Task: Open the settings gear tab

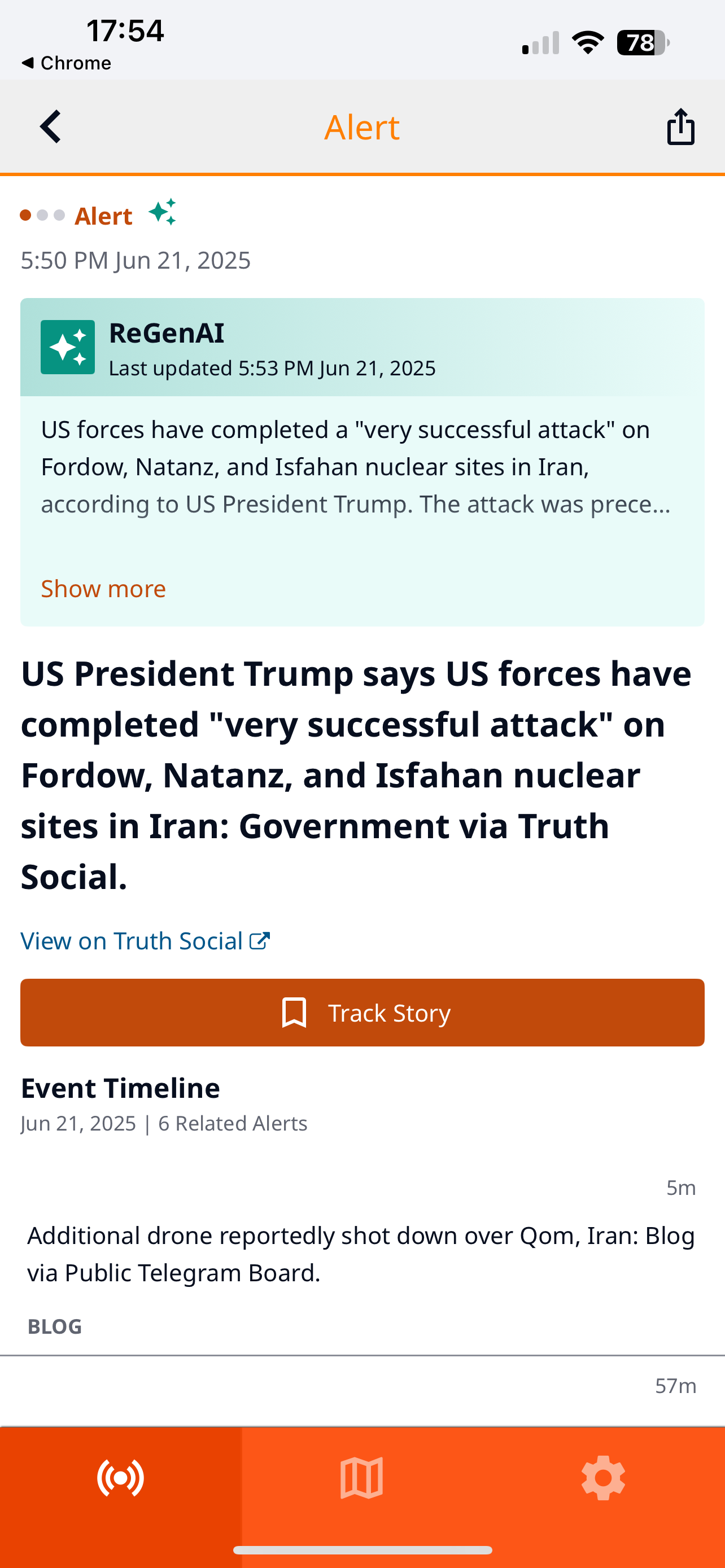Action: pos(602,1478)
